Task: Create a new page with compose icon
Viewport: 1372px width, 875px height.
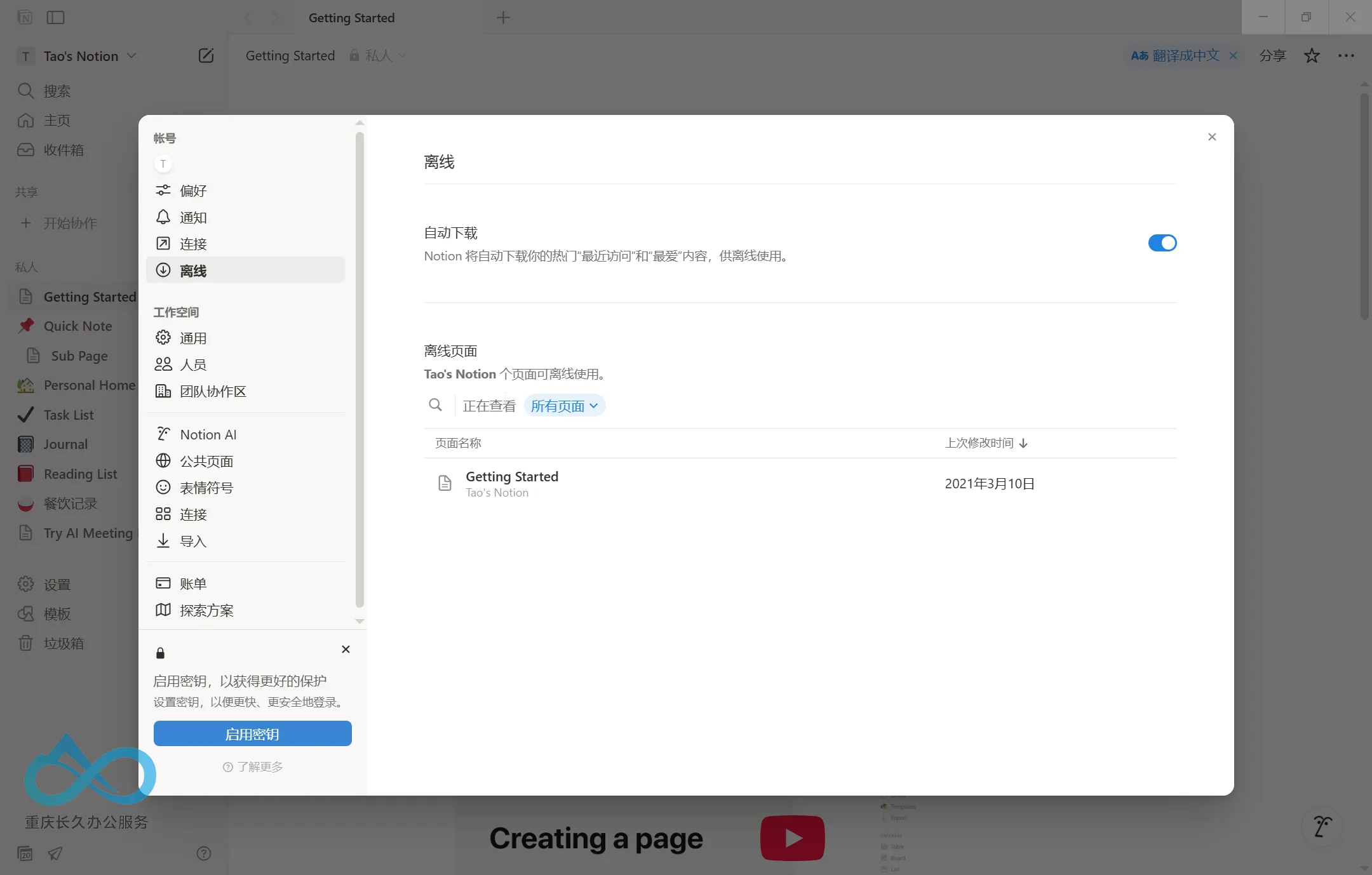Action: point(206,56)
